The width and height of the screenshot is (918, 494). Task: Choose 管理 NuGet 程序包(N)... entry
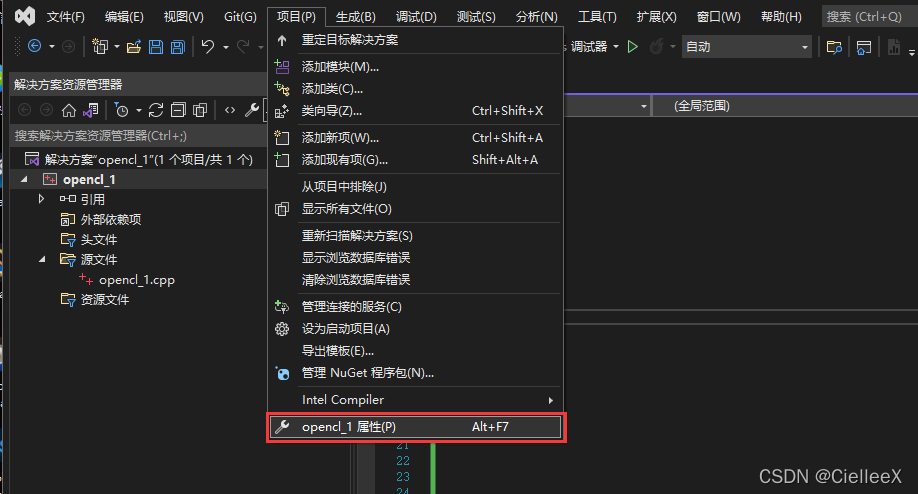[x=416, y=373]
